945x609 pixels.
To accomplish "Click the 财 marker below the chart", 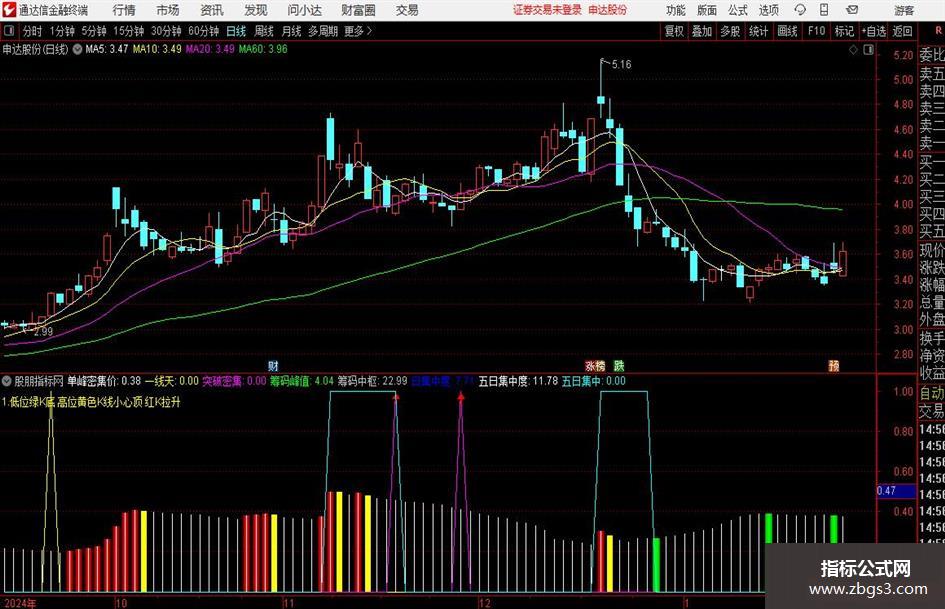I will [x=273, y=366].
